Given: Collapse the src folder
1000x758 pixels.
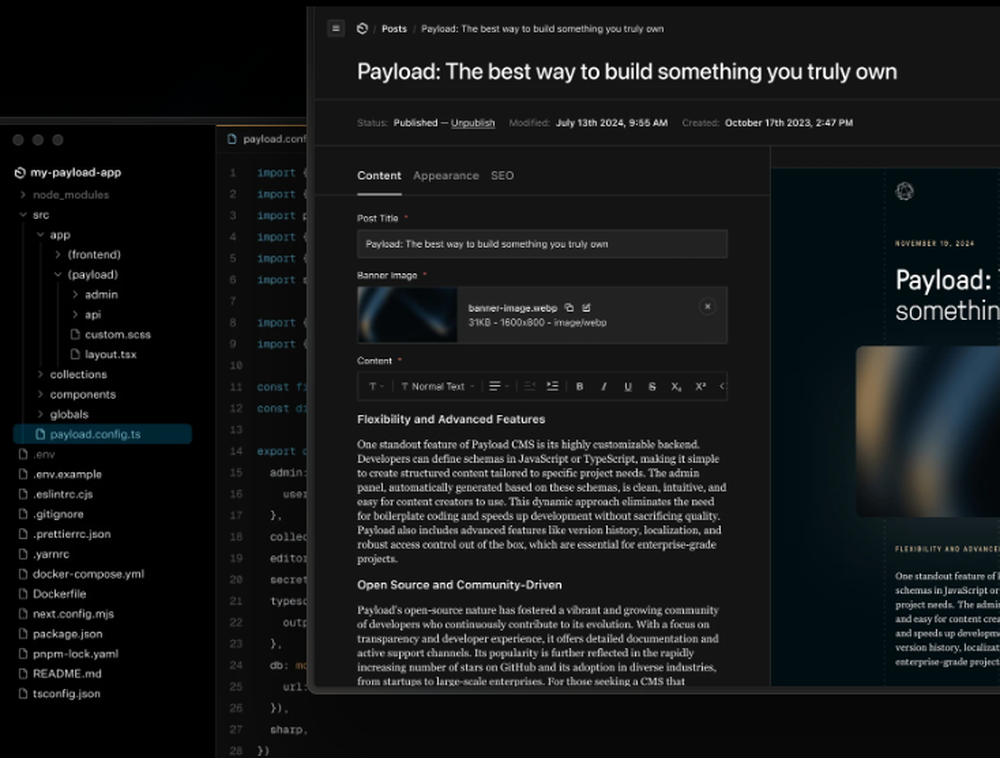Looking at the screenshot, I should pos(34,215).
